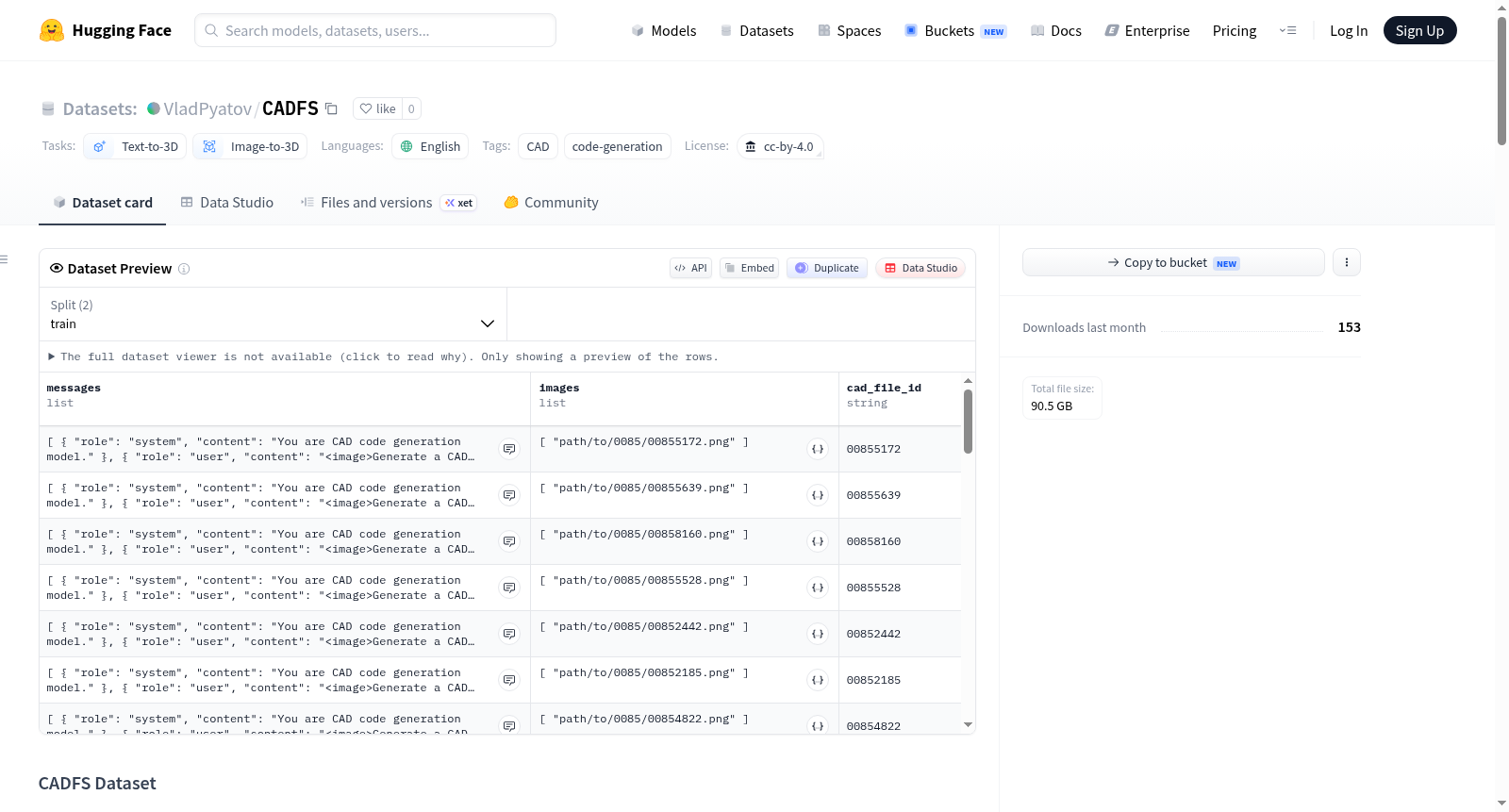Click the CADFS Dataset heading
This screenshot has width=1509, height=812.
(97, 784)
